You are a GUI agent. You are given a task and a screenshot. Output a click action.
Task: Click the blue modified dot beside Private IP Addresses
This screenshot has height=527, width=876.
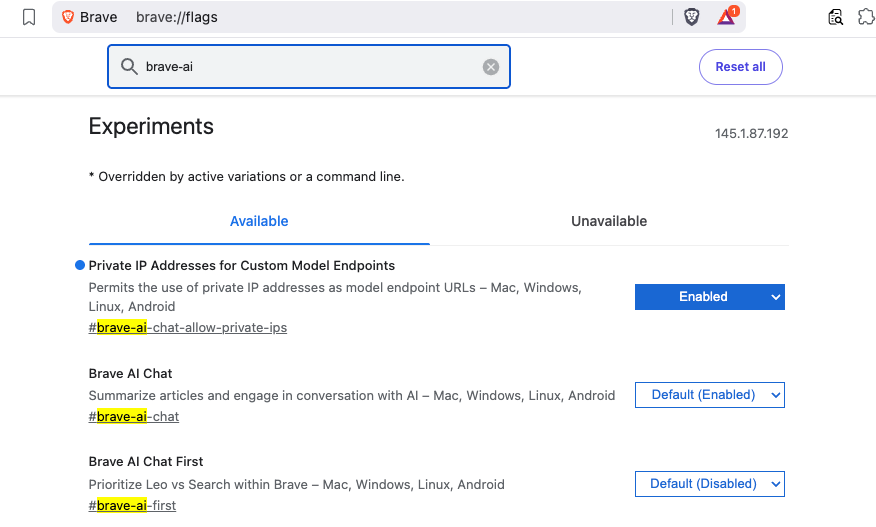[x=80, y=266]
